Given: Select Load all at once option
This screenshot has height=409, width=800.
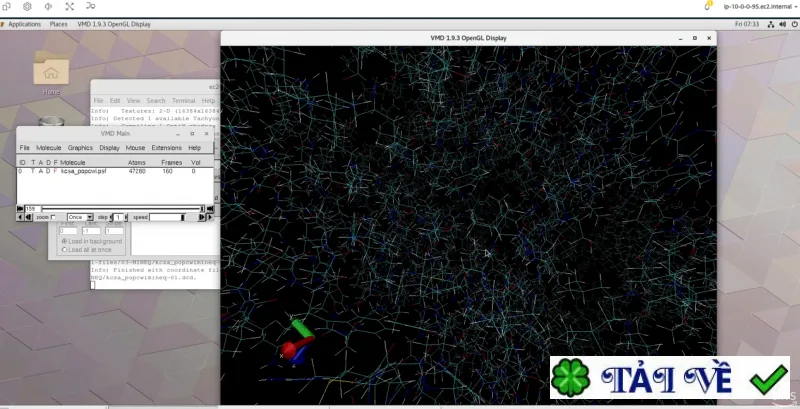Looking at the screenshot, I should 64,249.
